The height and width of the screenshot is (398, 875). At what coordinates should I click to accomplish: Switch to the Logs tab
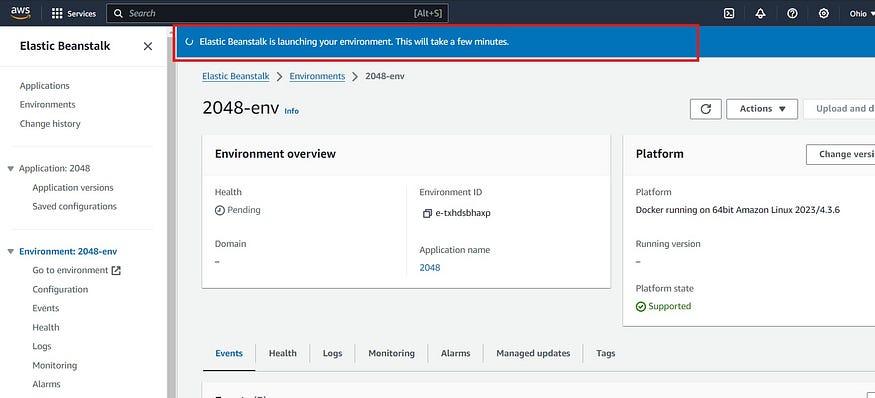click(x=332, y=353)
